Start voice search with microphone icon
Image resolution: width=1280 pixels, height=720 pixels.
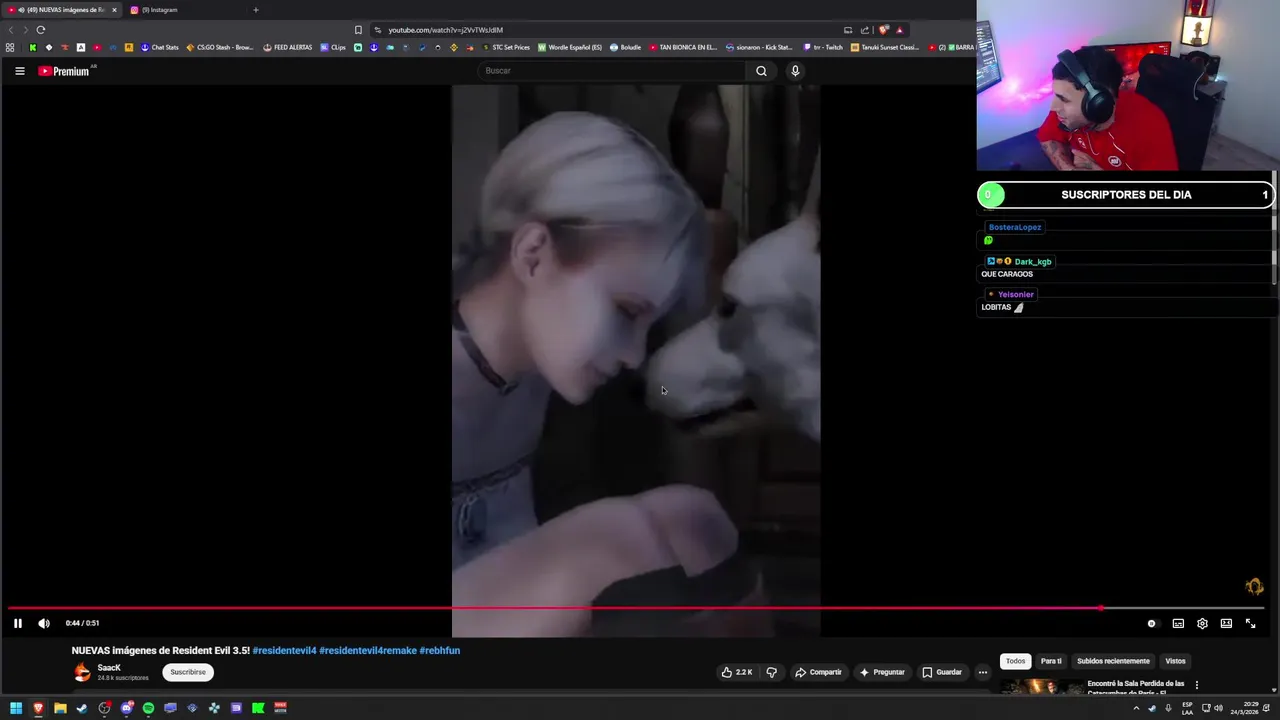tap(795, 71)
